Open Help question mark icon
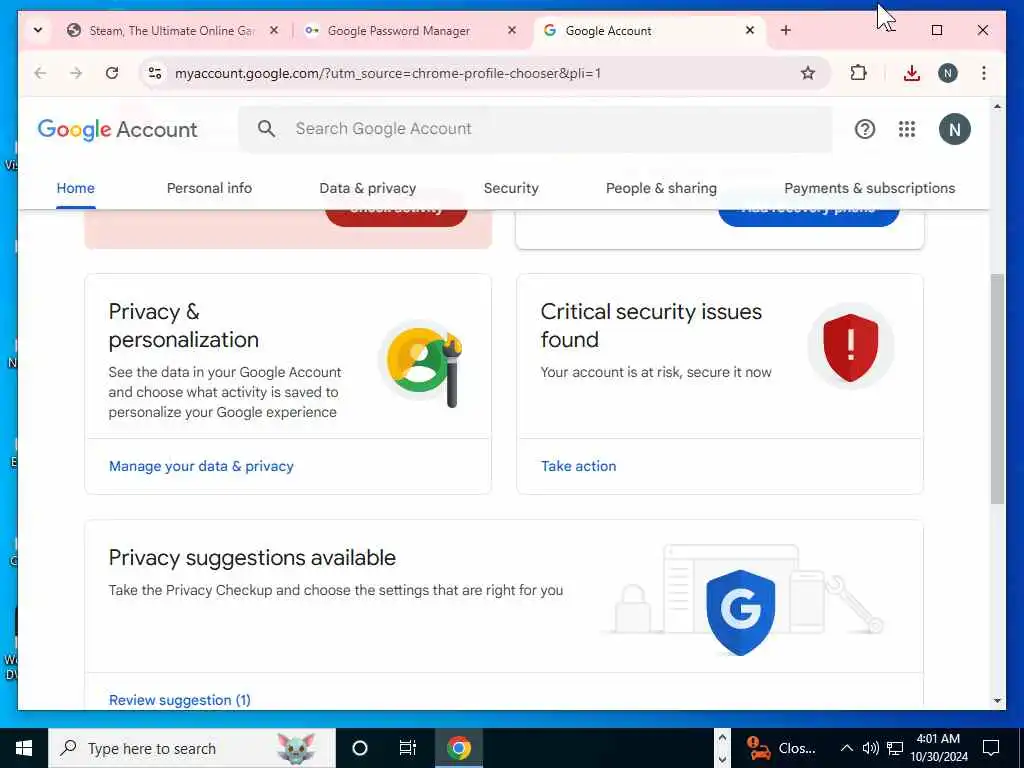The height and width of the screenshot is (768, 1024). tap(865, 129)
